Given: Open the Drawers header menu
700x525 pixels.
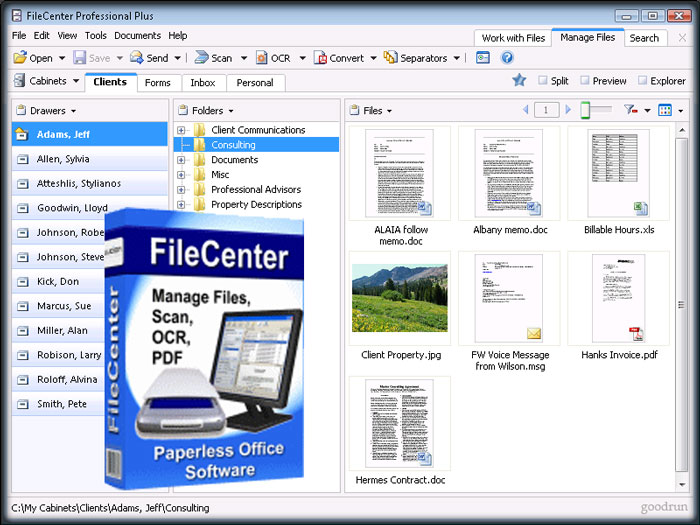Looking at the screenshot, I should tap(73, 111).
